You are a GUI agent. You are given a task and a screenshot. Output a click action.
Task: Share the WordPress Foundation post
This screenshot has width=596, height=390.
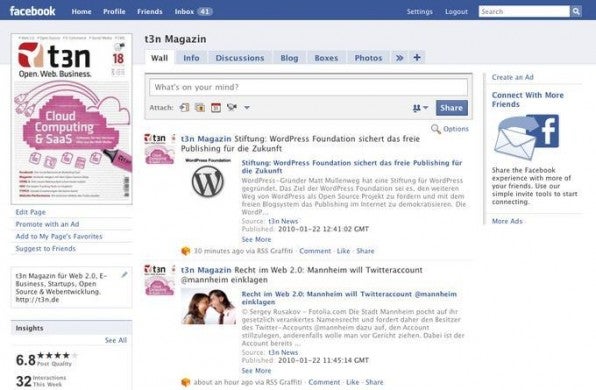(x=365, y=251)
